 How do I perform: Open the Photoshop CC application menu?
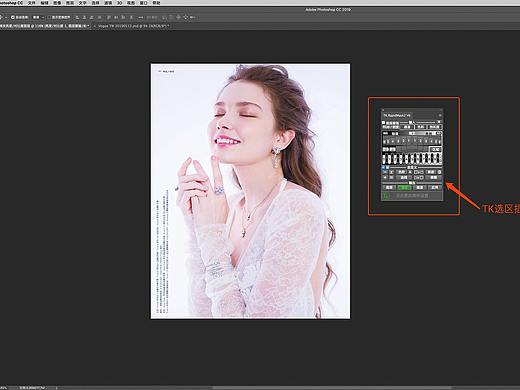click(x=11, y=3)
